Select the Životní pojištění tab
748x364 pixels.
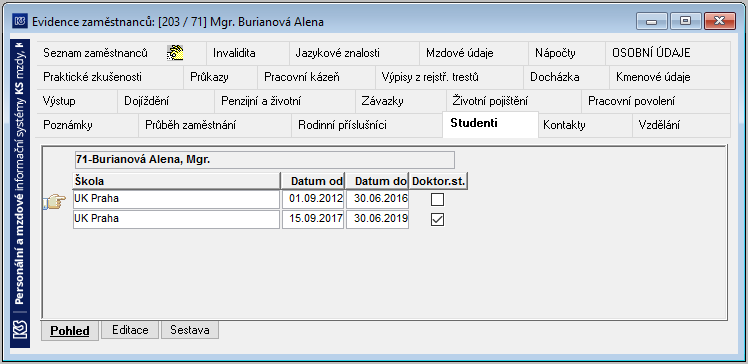coord(514,101)
